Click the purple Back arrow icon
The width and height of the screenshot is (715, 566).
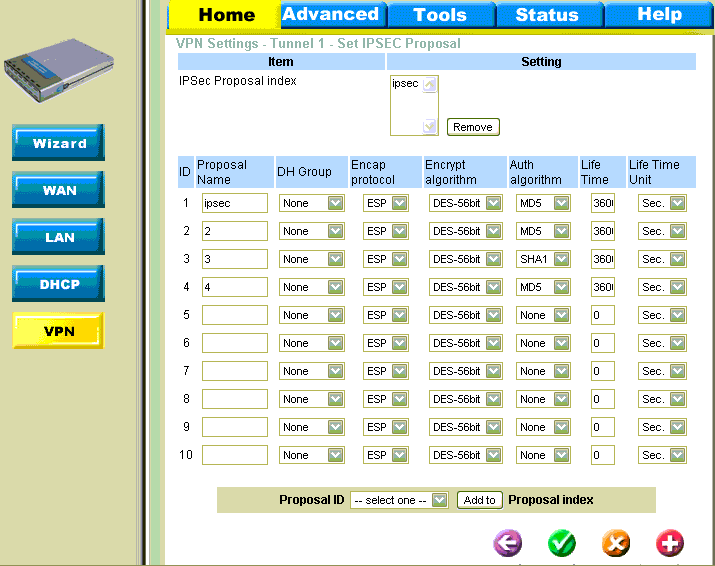point(508,543)
